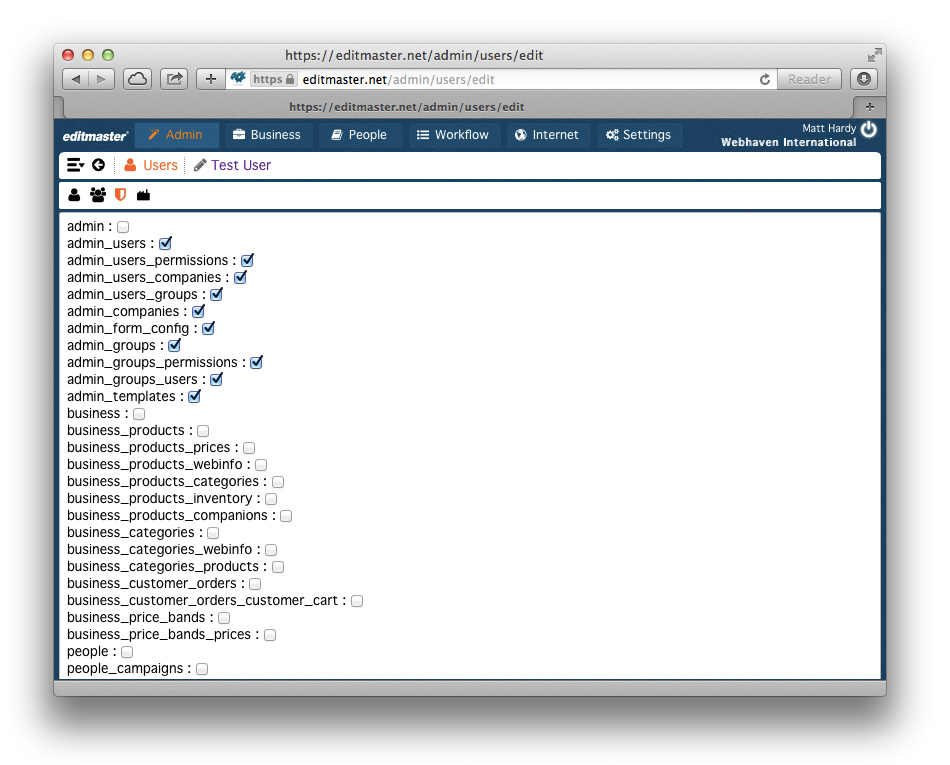Screen dimensions: 950x765
Task: Click the power logout icon
Action: point(868,130)
